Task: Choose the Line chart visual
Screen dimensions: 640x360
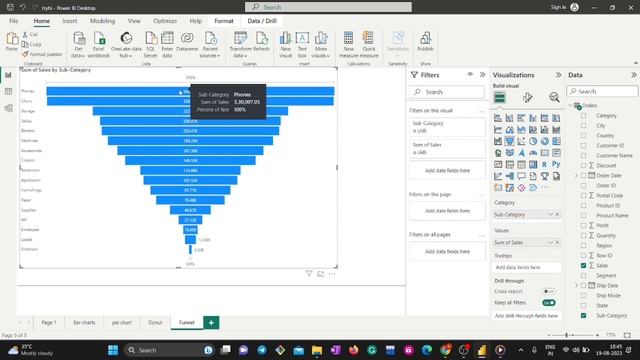Action: (x=498, y=130)
